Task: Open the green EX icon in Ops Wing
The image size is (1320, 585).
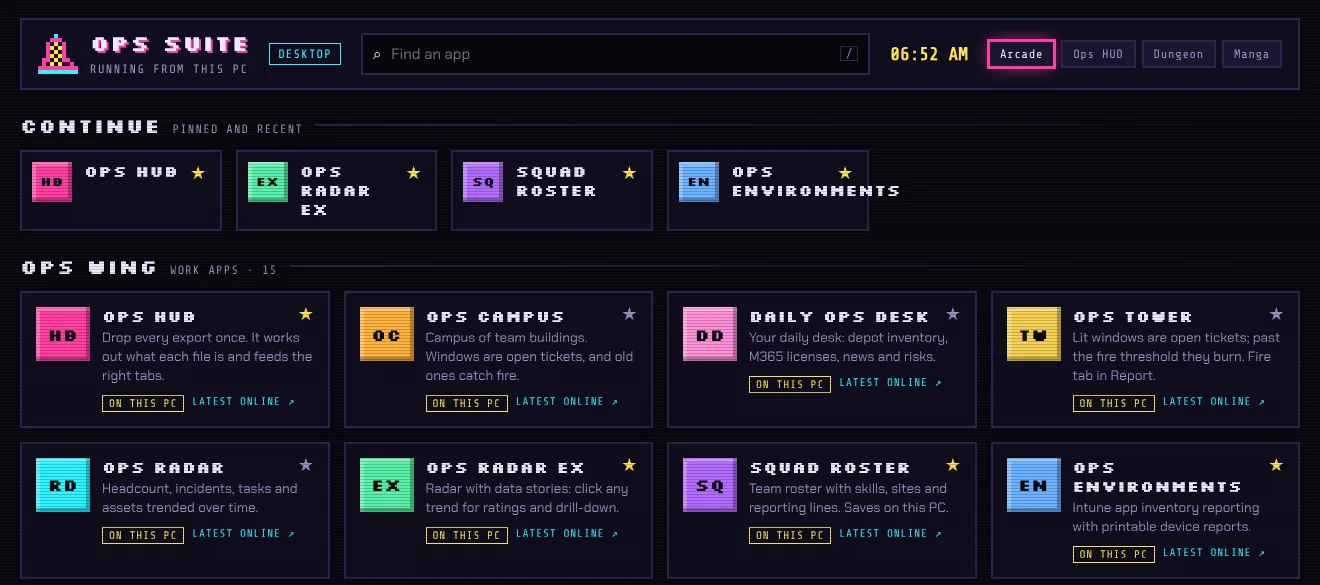Action: click(x=386, y=486)
